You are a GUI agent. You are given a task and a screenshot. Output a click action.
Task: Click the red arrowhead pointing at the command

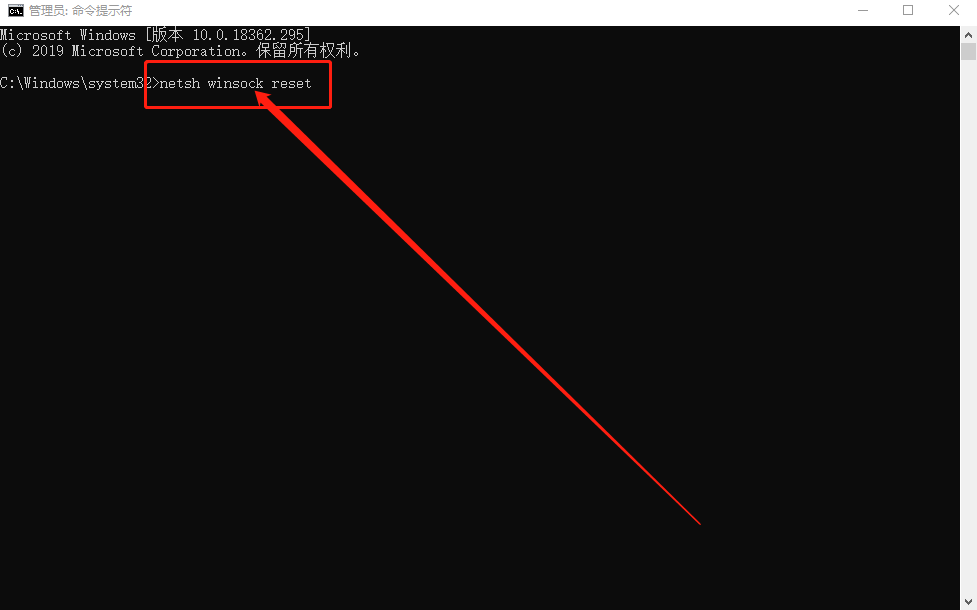(x=267, y=103)
